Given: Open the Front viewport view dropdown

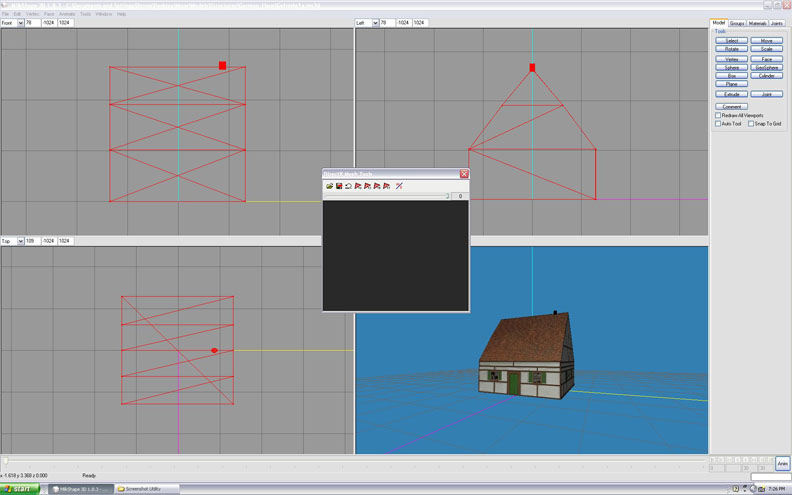Looking at the screenshot, I should pos(21,23).
